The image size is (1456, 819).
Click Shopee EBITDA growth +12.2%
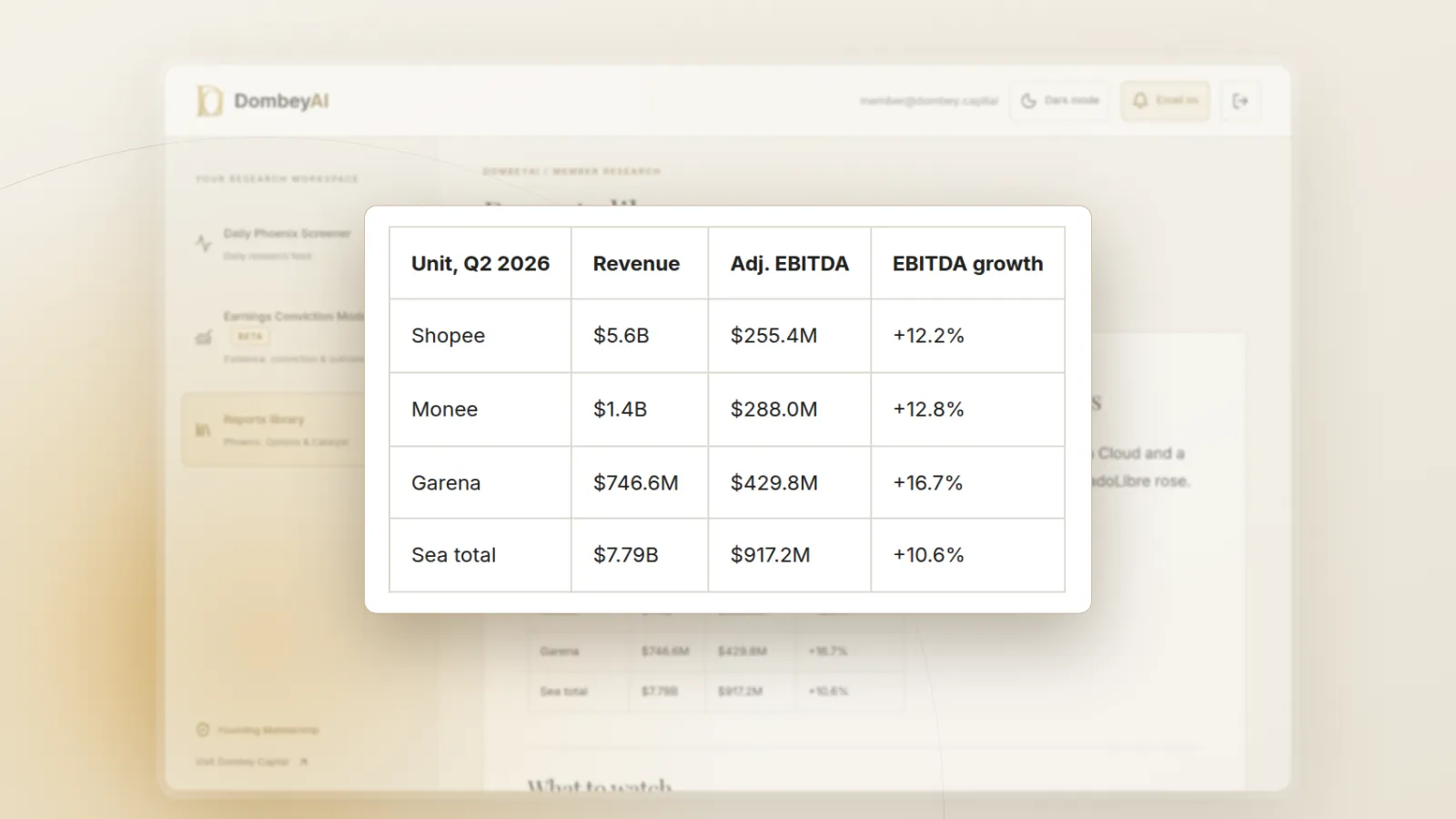[928, 336]
